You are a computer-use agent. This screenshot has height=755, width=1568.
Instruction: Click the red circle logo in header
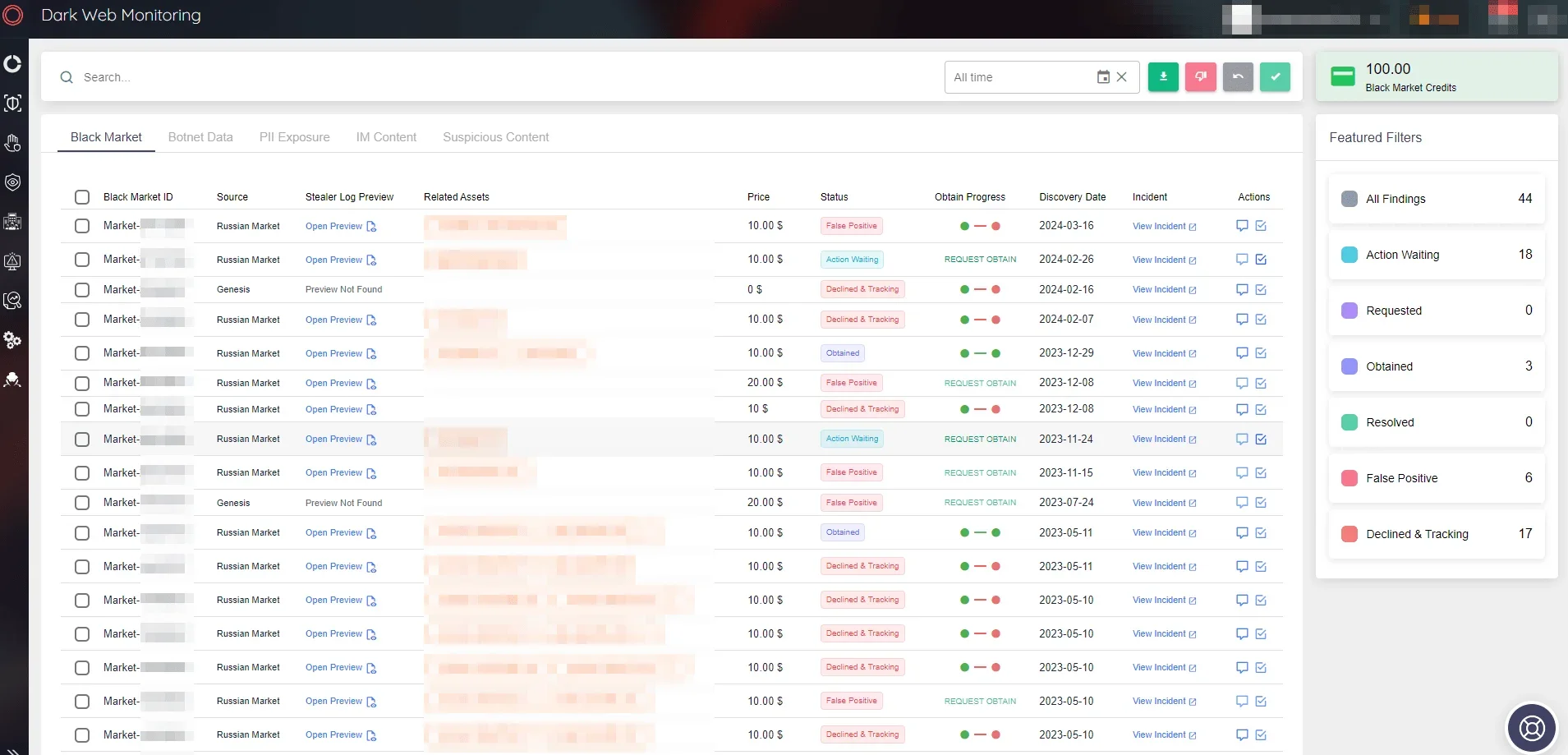[13, 15]
